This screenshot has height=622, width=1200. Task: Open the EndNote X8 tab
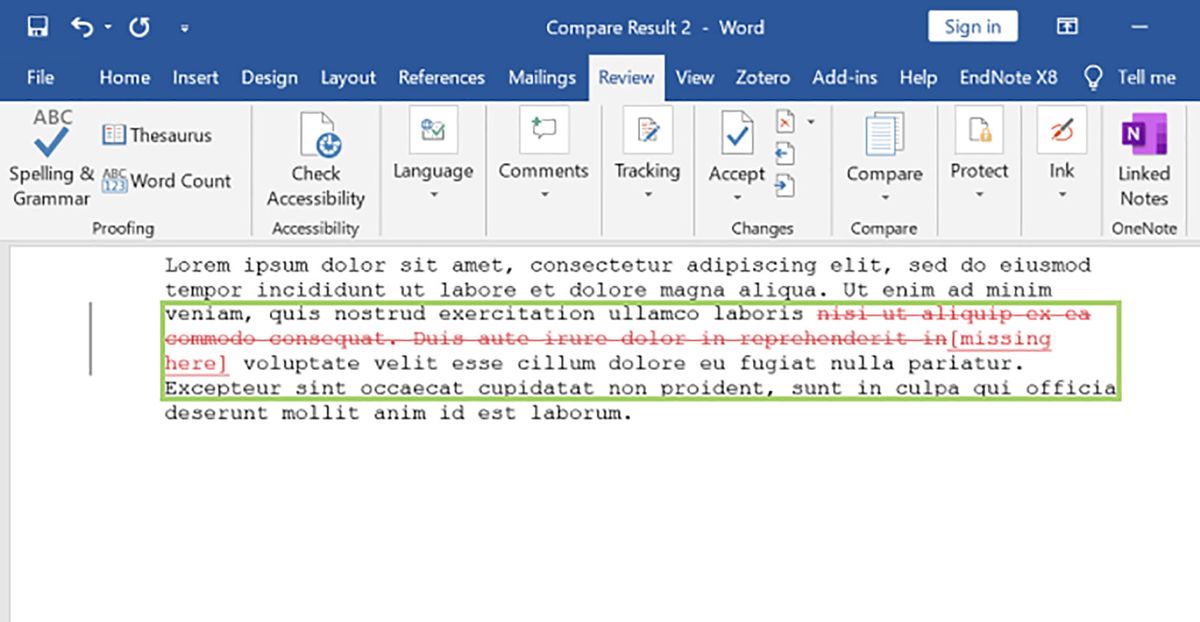click(1008, 77)
